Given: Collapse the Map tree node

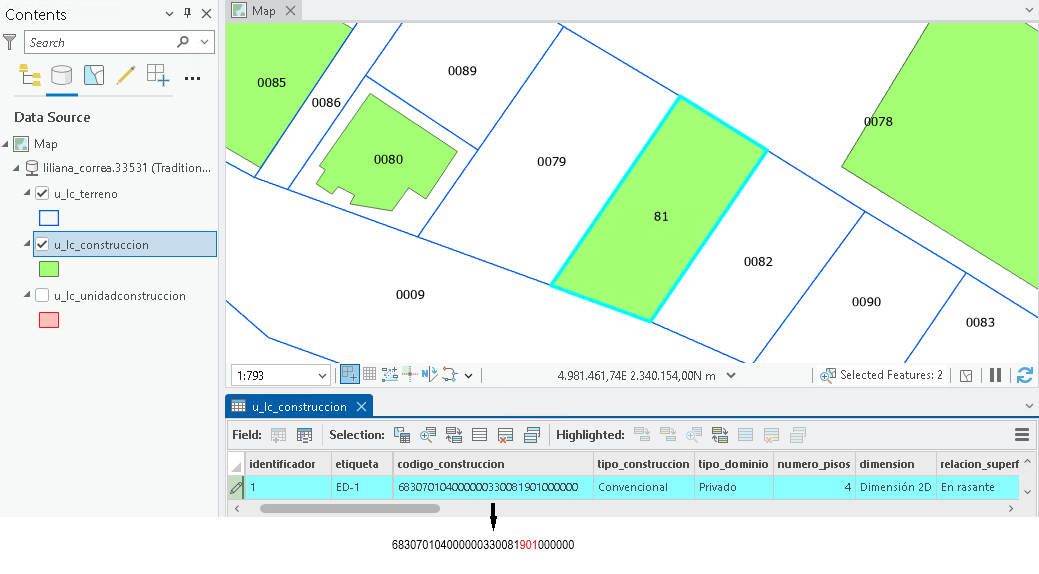Looking at the screenshot, I should (6, 144).
